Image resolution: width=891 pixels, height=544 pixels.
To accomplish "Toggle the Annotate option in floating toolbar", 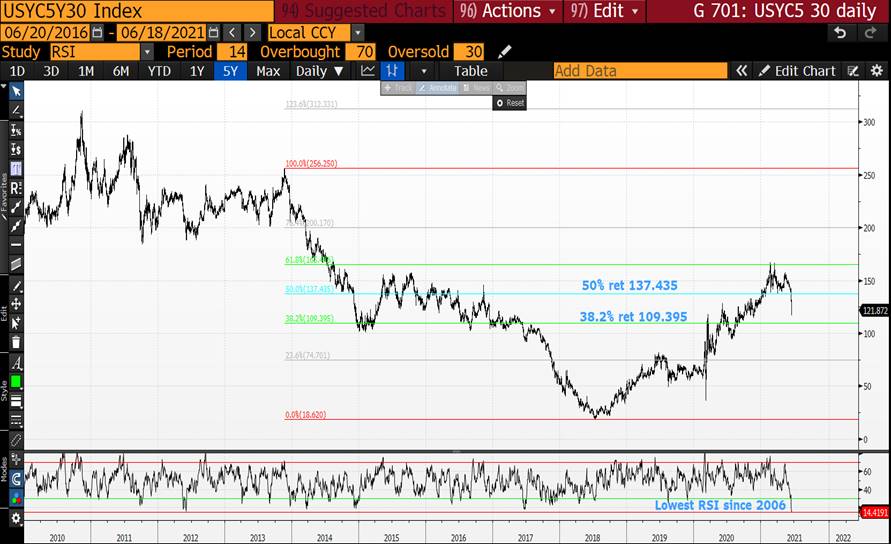I will 434,88.
